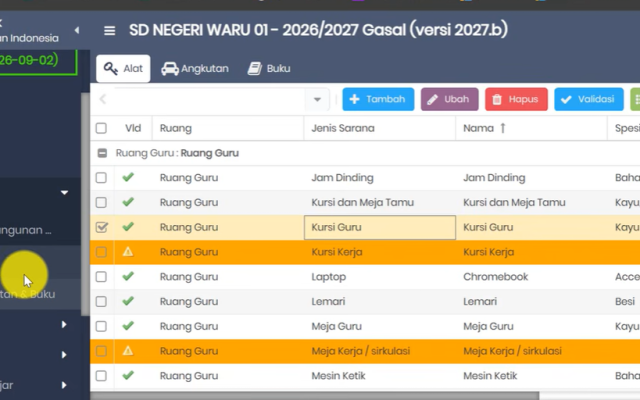This screenshot has width=640, height=400.
Task: Click the green check in Meja Guru row
Action: coord(128,326)
